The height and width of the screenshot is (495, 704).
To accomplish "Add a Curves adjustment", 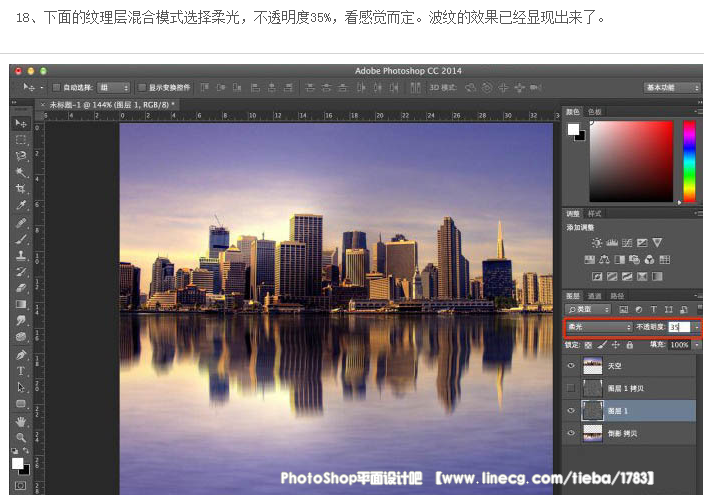I will [627, 243].
